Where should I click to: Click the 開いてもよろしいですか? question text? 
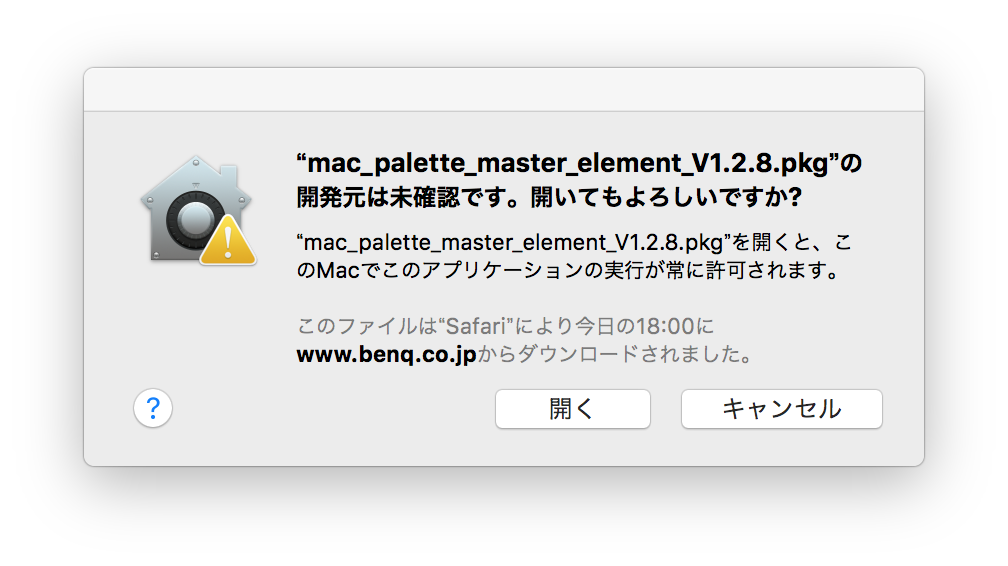point(665,197)
